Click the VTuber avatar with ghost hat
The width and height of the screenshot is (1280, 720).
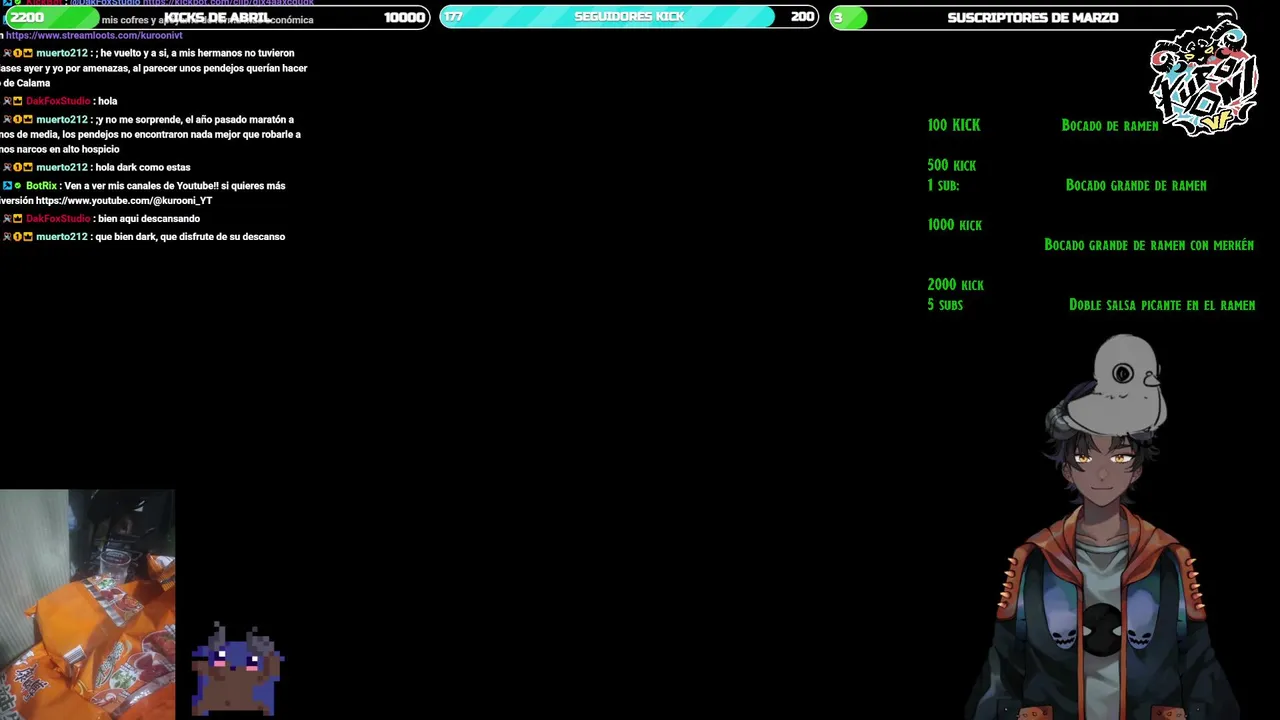[x=1105, y=527]
